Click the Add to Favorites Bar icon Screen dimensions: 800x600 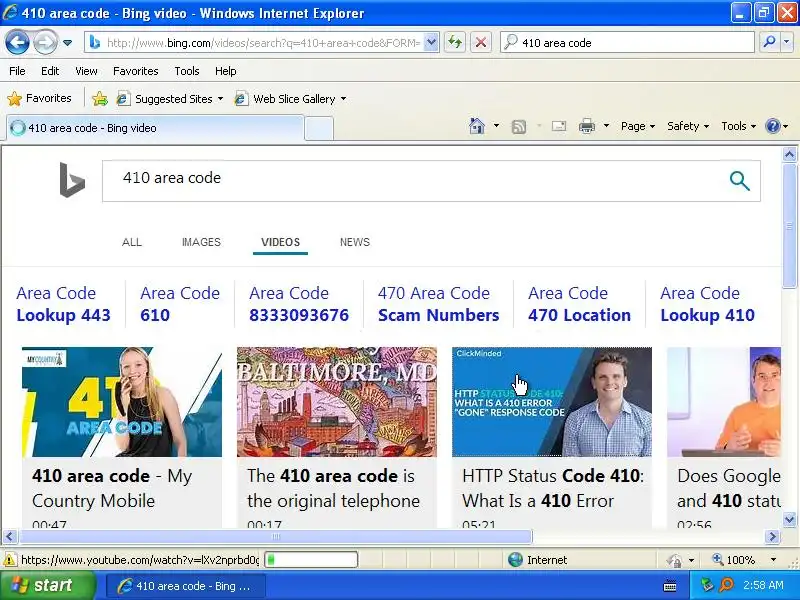click(x=100, y=98)
